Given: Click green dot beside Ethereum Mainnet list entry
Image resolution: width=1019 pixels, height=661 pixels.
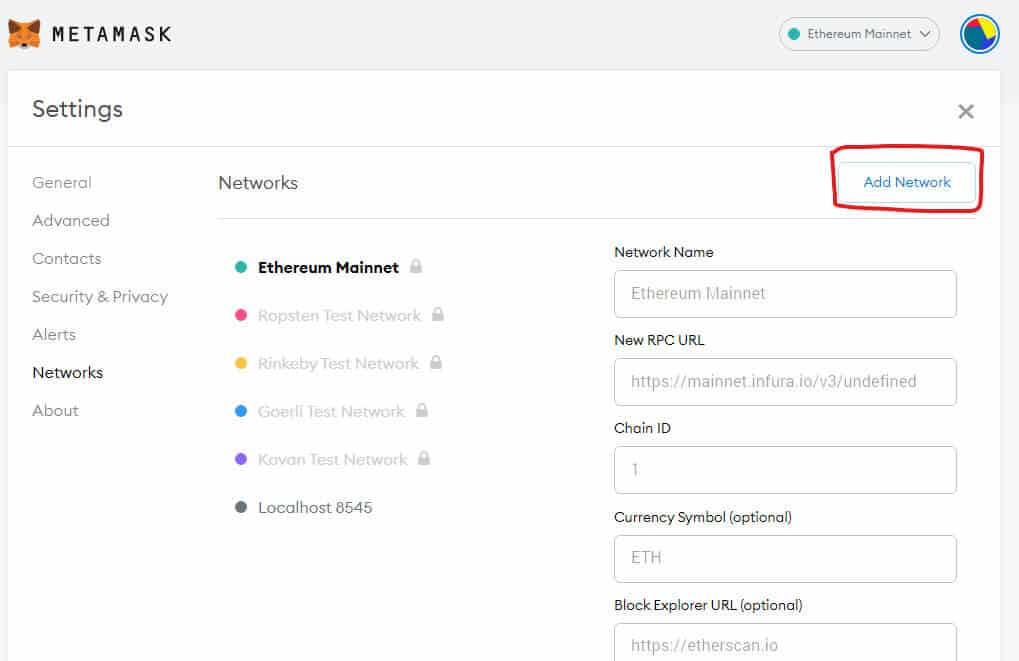Looking at the screenshot, I should coord(240,267).
